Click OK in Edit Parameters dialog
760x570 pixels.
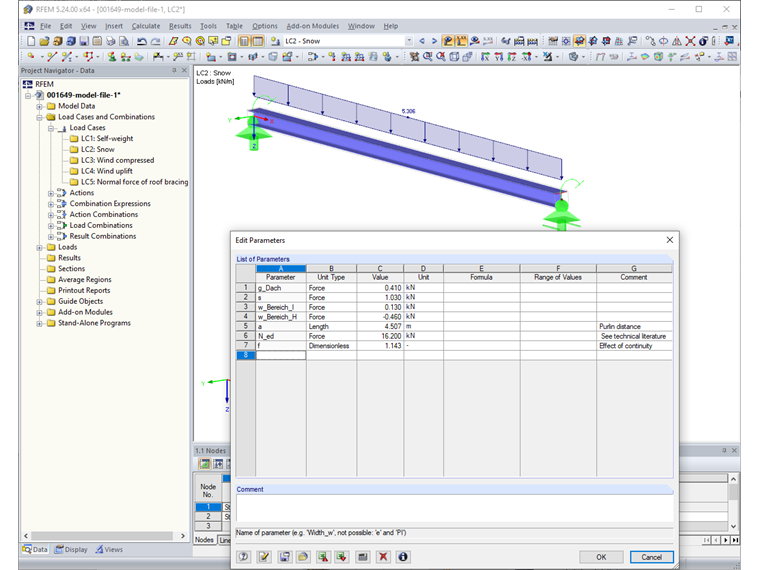601,557
